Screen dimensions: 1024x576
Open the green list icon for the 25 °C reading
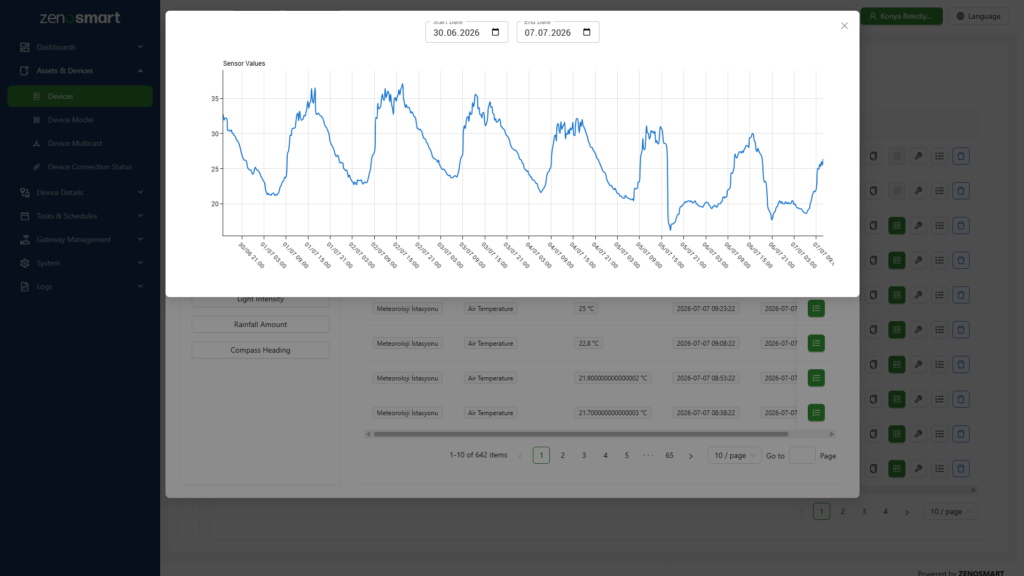[x=816, y=308]
